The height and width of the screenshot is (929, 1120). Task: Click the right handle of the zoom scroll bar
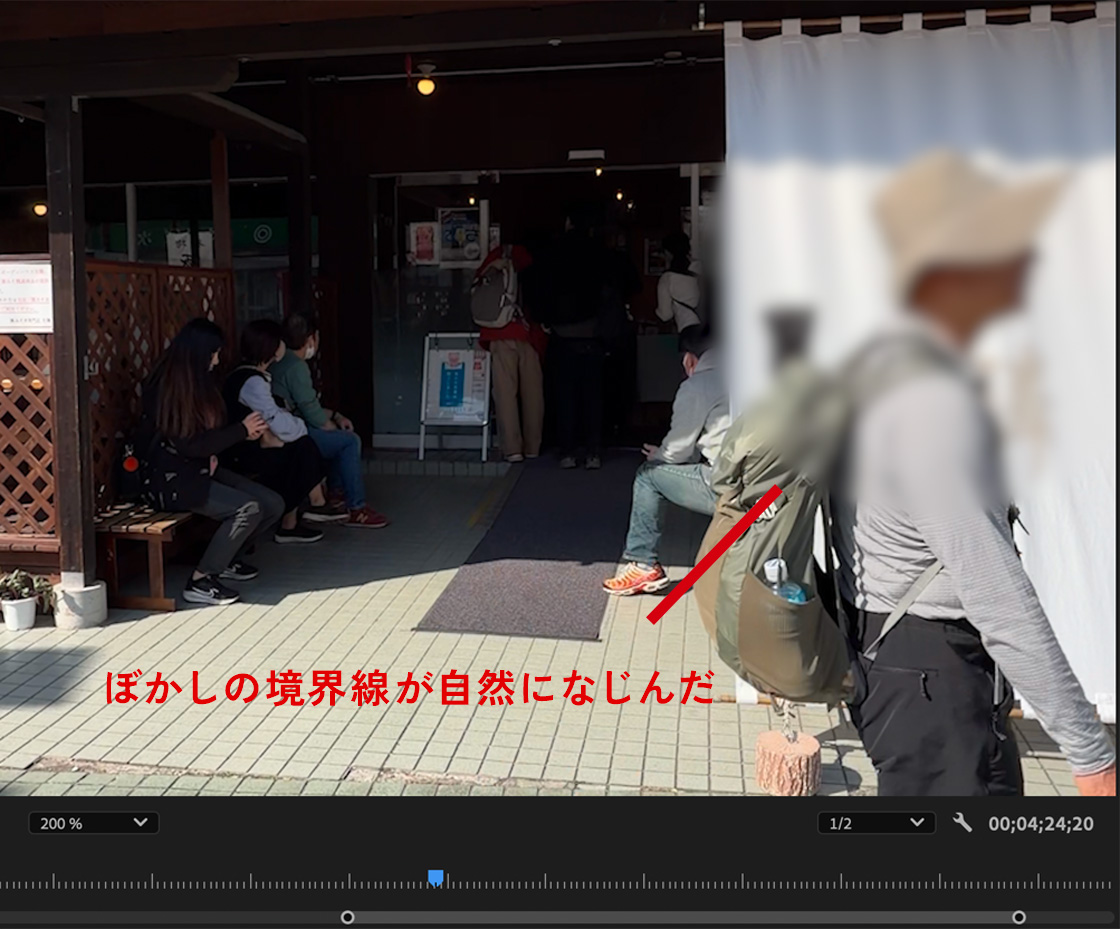coord(1019,917)
